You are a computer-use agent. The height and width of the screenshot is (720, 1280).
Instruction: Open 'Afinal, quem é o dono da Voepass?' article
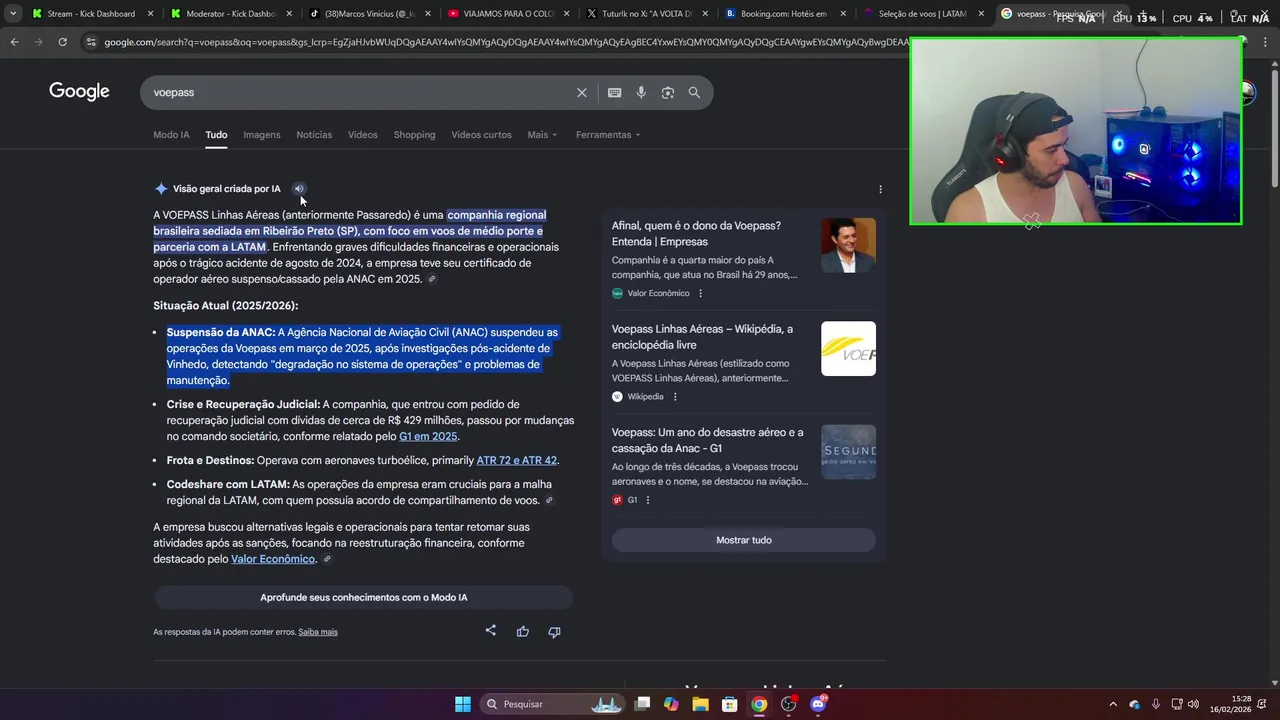click(696, 234)
